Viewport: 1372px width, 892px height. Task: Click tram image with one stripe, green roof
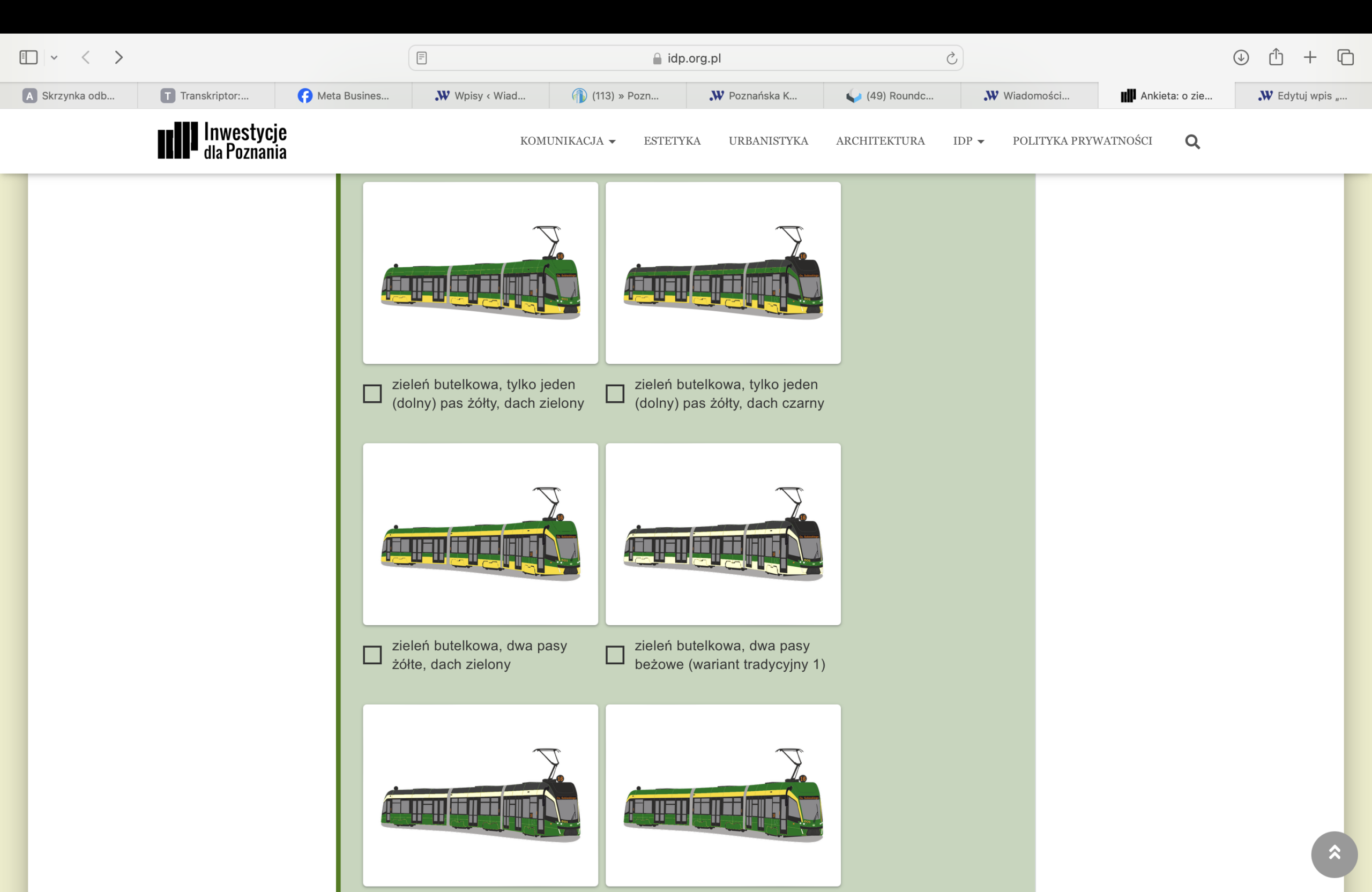coord(480,273)
